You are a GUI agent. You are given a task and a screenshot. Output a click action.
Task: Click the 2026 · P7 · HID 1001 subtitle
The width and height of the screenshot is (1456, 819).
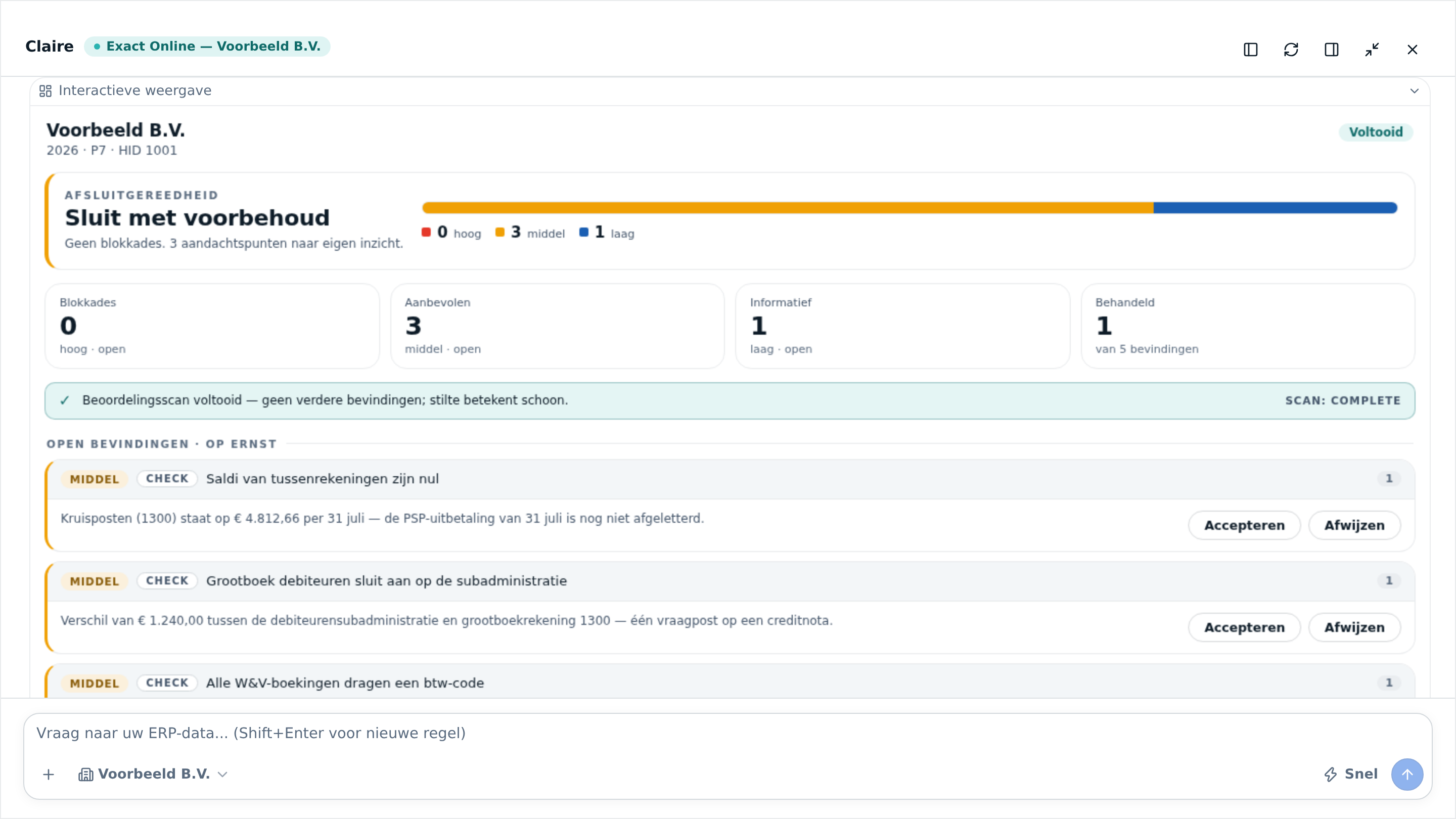click(111, 151)
